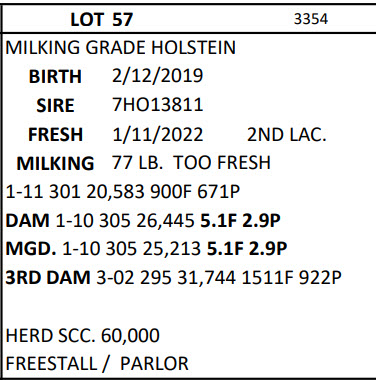The image size is (376, 380).
Task: Click the sire code 7HO13811
Action: click(158, 105)
